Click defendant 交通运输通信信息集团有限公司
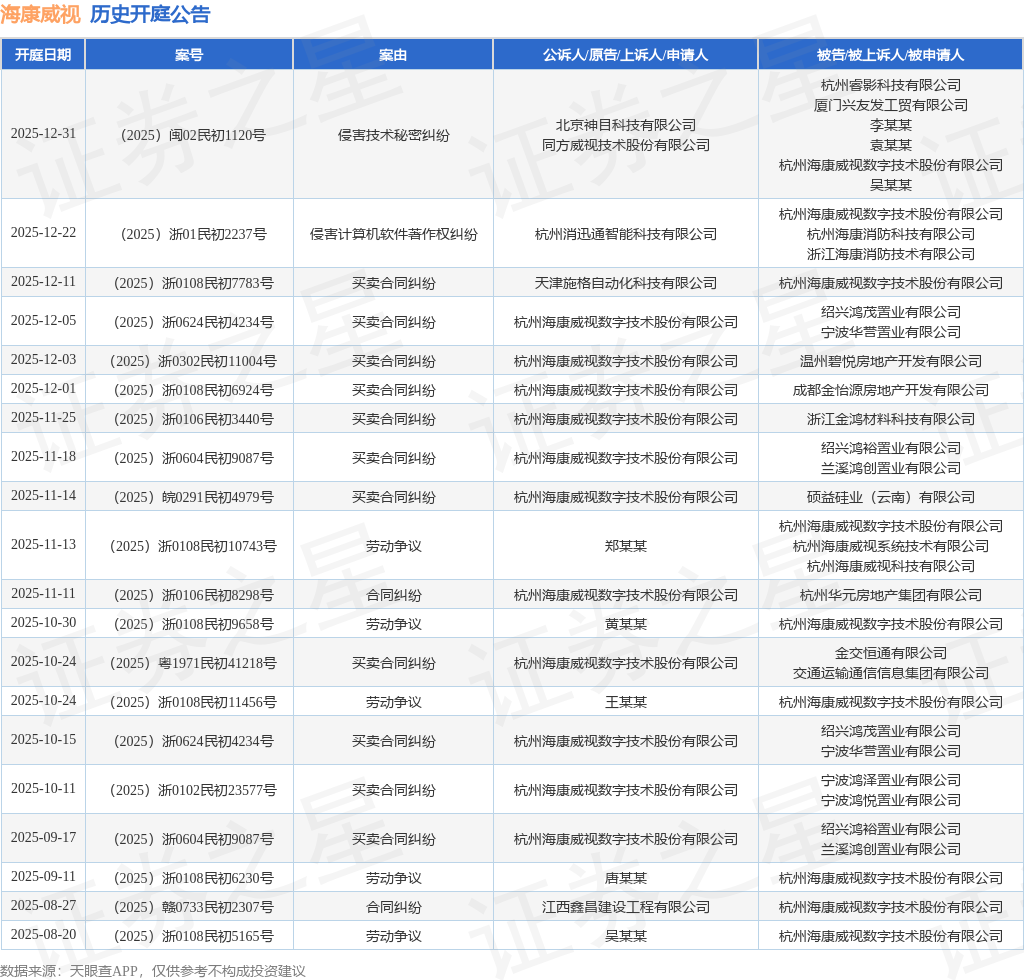This screenshot has height=980, width=1024. 890,673
